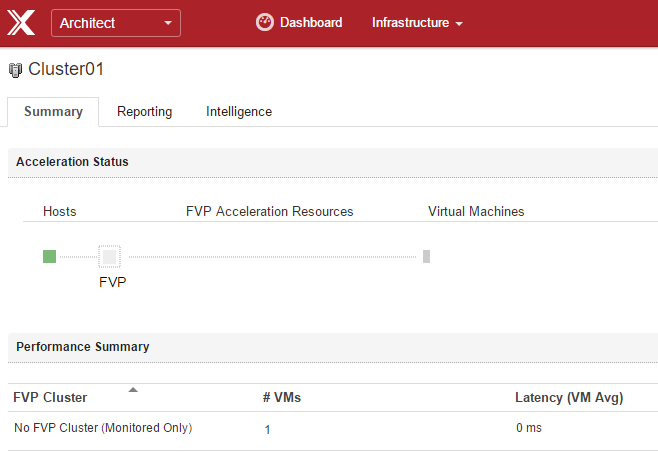Click the gray virtual machine marker
Viewport: 658px width, 452px height.
click(x=426, y=256)
